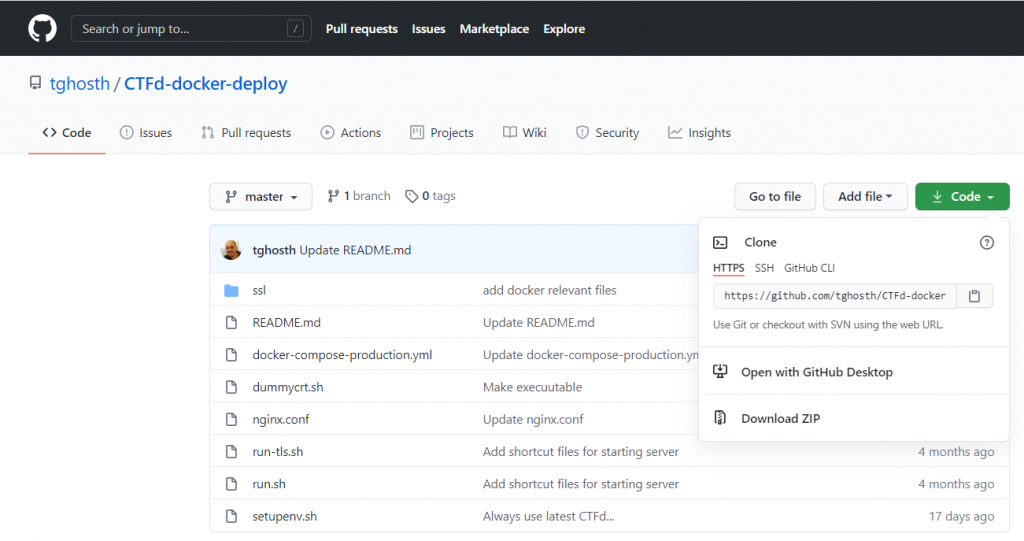
Task: Click the tghosth avatar thumbnail
Action: (x=231, y=250)
